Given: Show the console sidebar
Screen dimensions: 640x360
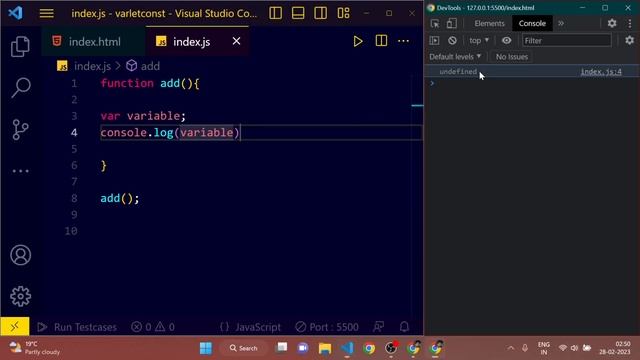Looking at the screenshot, I should (x=434, y=40).
